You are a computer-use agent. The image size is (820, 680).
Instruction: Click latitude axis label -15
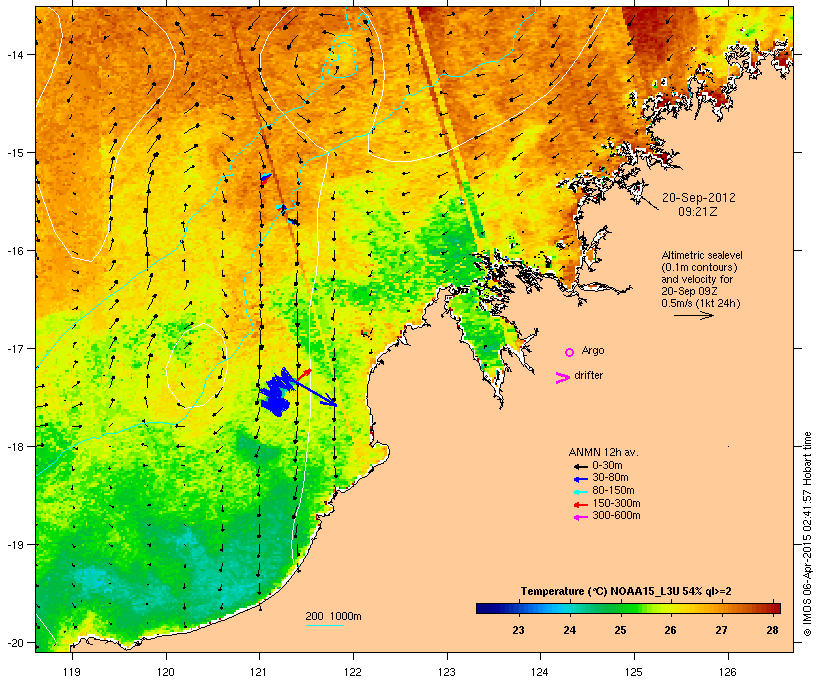point(15,153)
